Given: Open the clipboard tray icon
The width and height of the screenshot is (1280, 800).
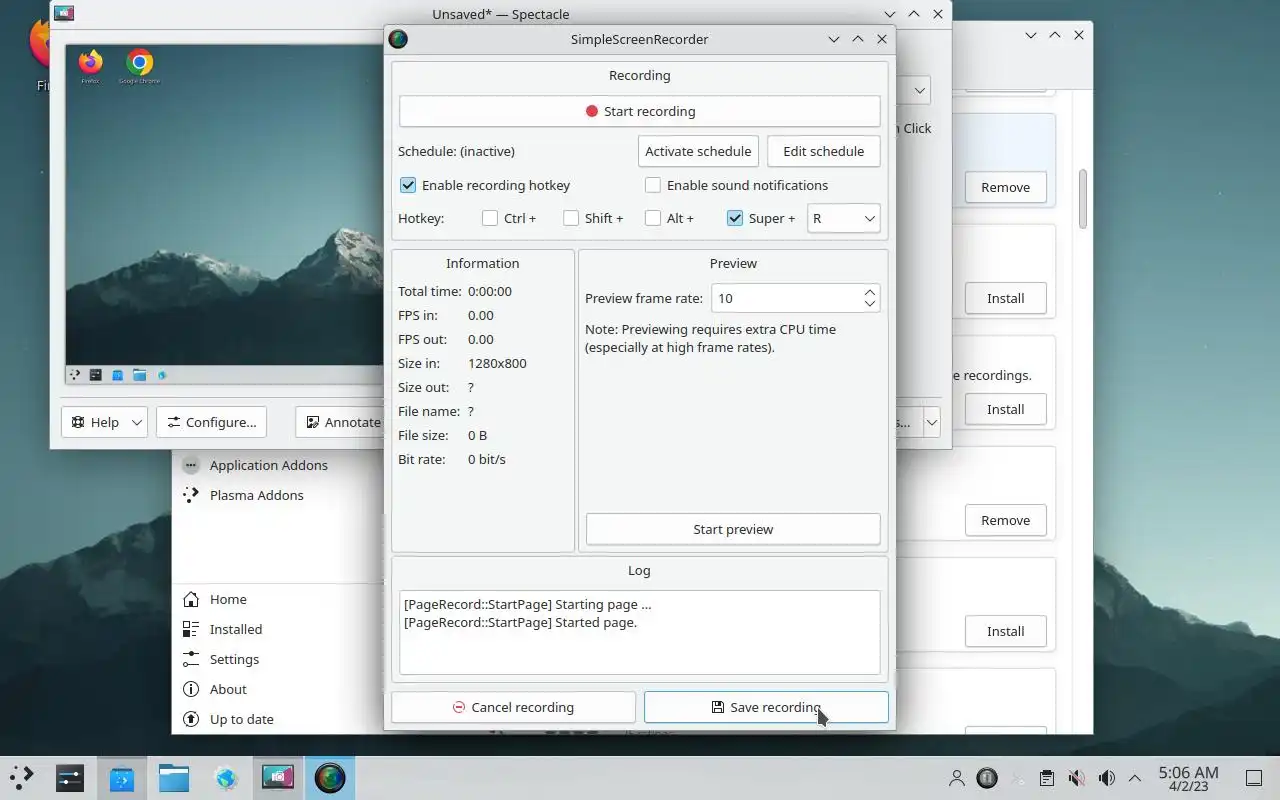Looking at the screenshot, I should [x=1046, y=778].
